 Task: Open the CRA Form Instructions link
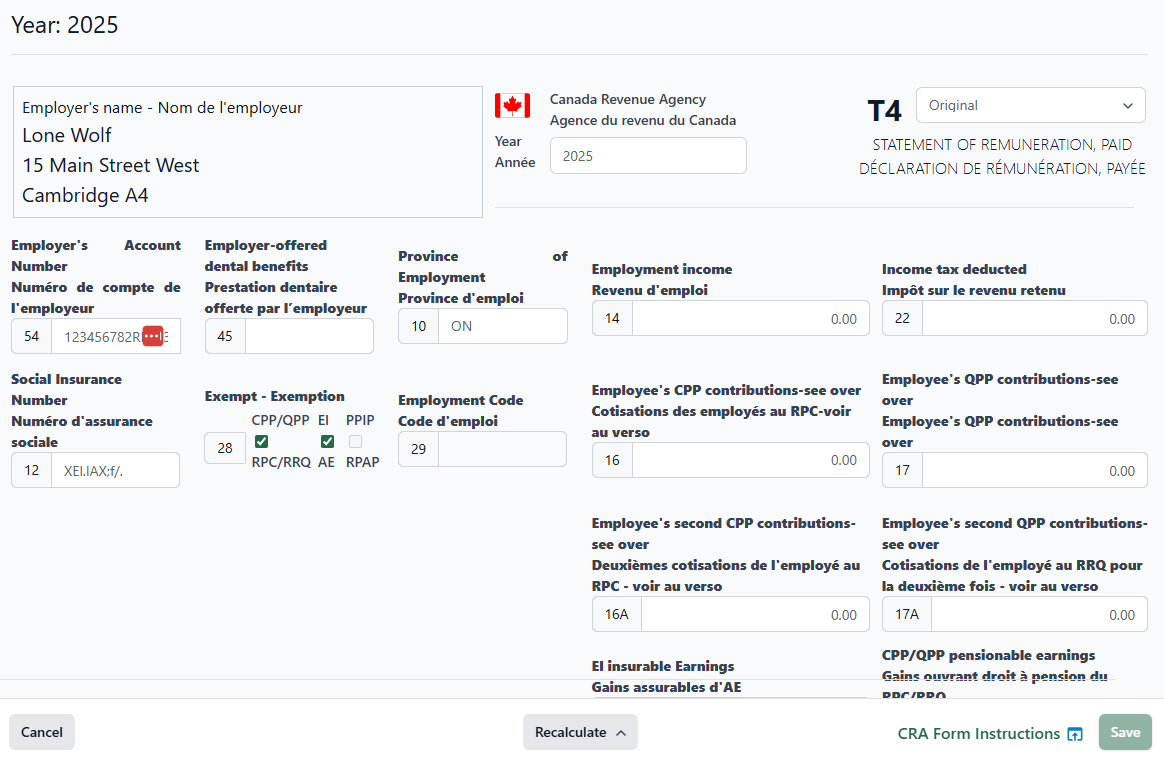978,733
